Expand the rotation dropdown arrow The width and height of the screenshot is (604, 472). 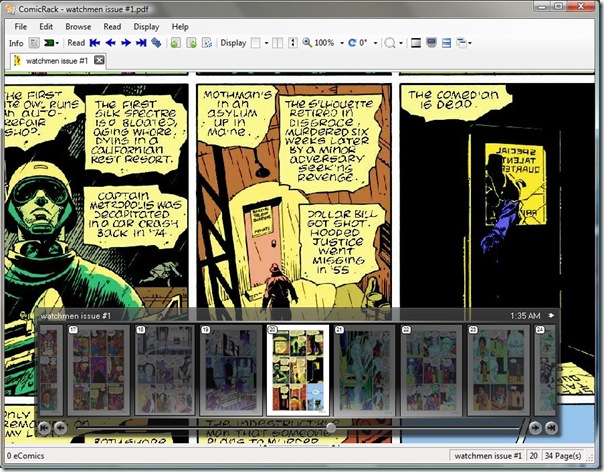[375, 43]
